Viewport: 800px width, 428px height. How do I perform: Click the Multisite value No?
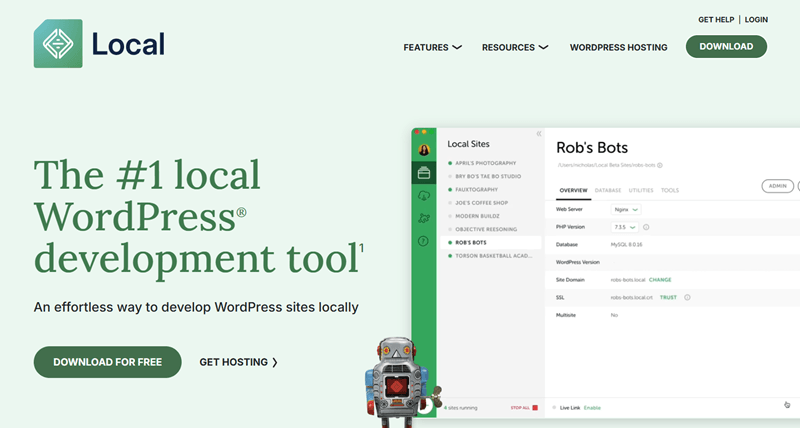click(x=614, y=315)
